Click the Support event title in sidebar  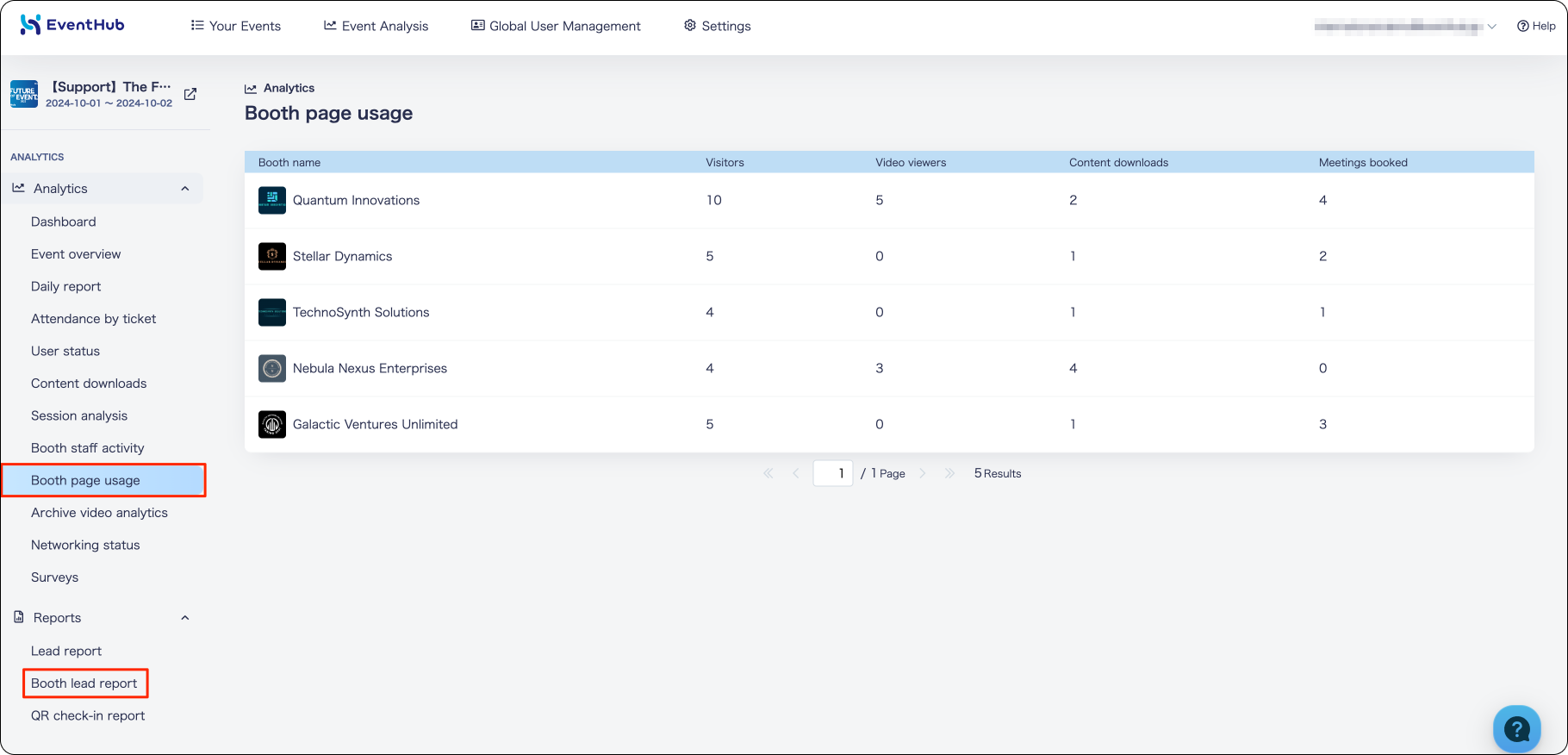point(111,86)
